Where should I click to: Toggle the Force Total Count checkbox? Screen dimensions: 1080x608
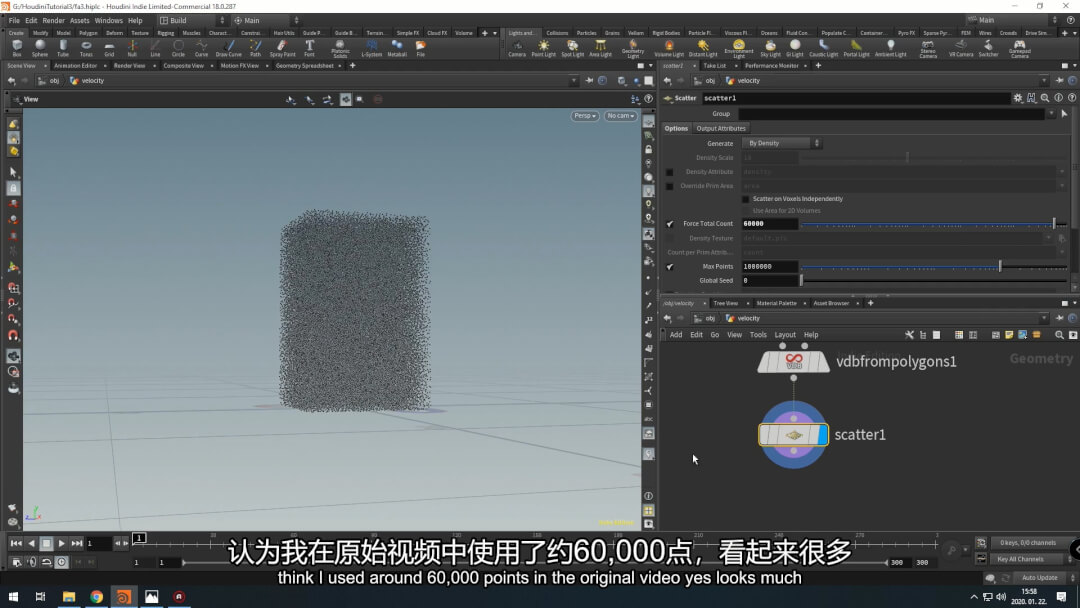(x=669, y=224)
